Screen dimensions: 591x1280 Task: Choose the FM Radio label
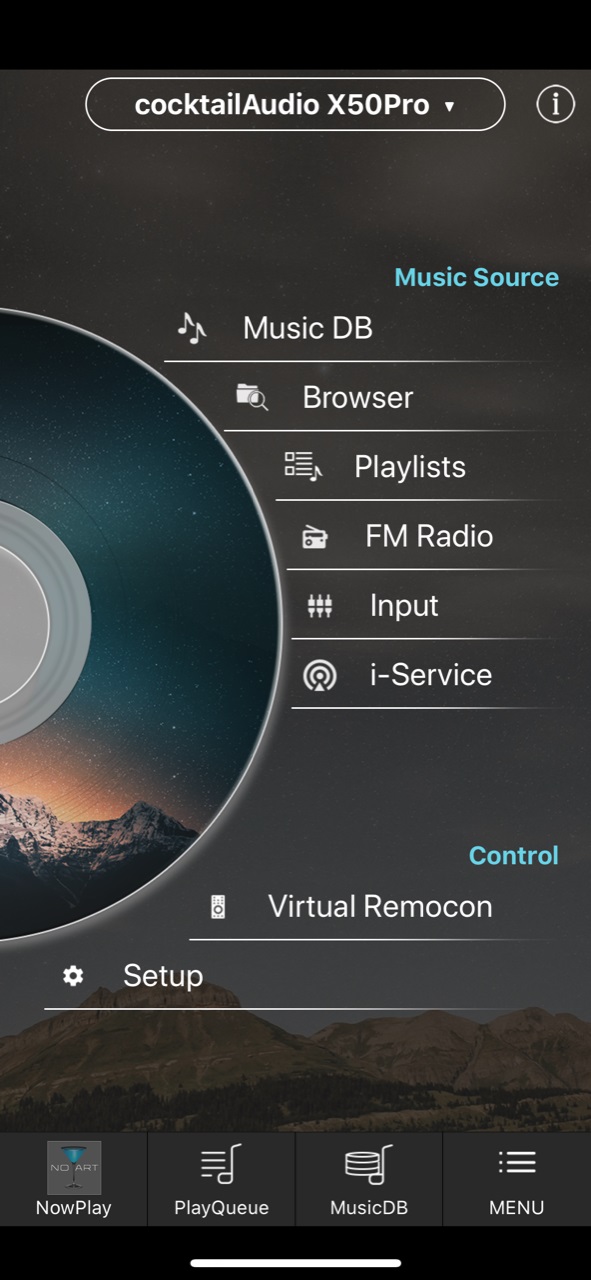[429, 536]
